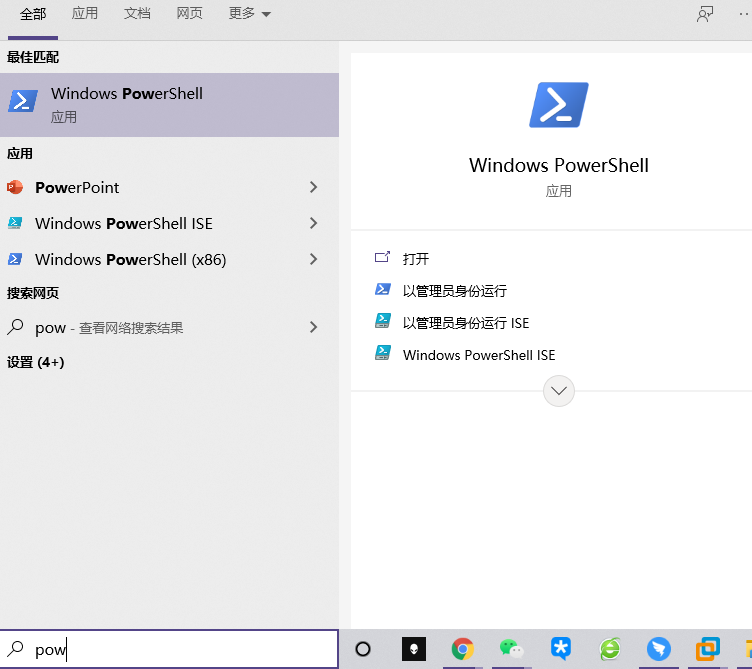Open the green e browser on taskbar
This screenshot has height=669, width=752.
610,649
